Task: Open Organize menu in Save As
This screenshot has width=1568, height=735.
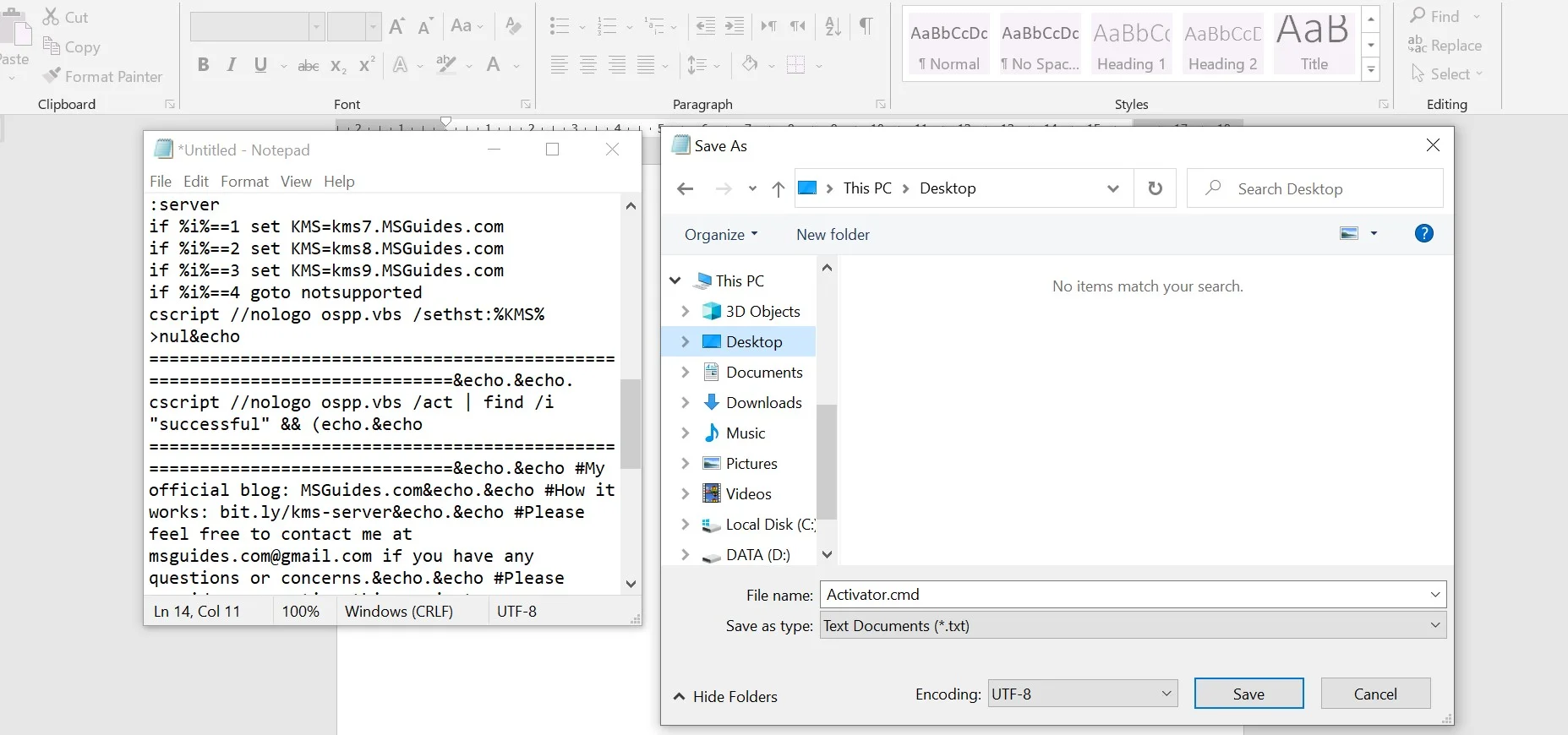Action: tap(721, 235)
